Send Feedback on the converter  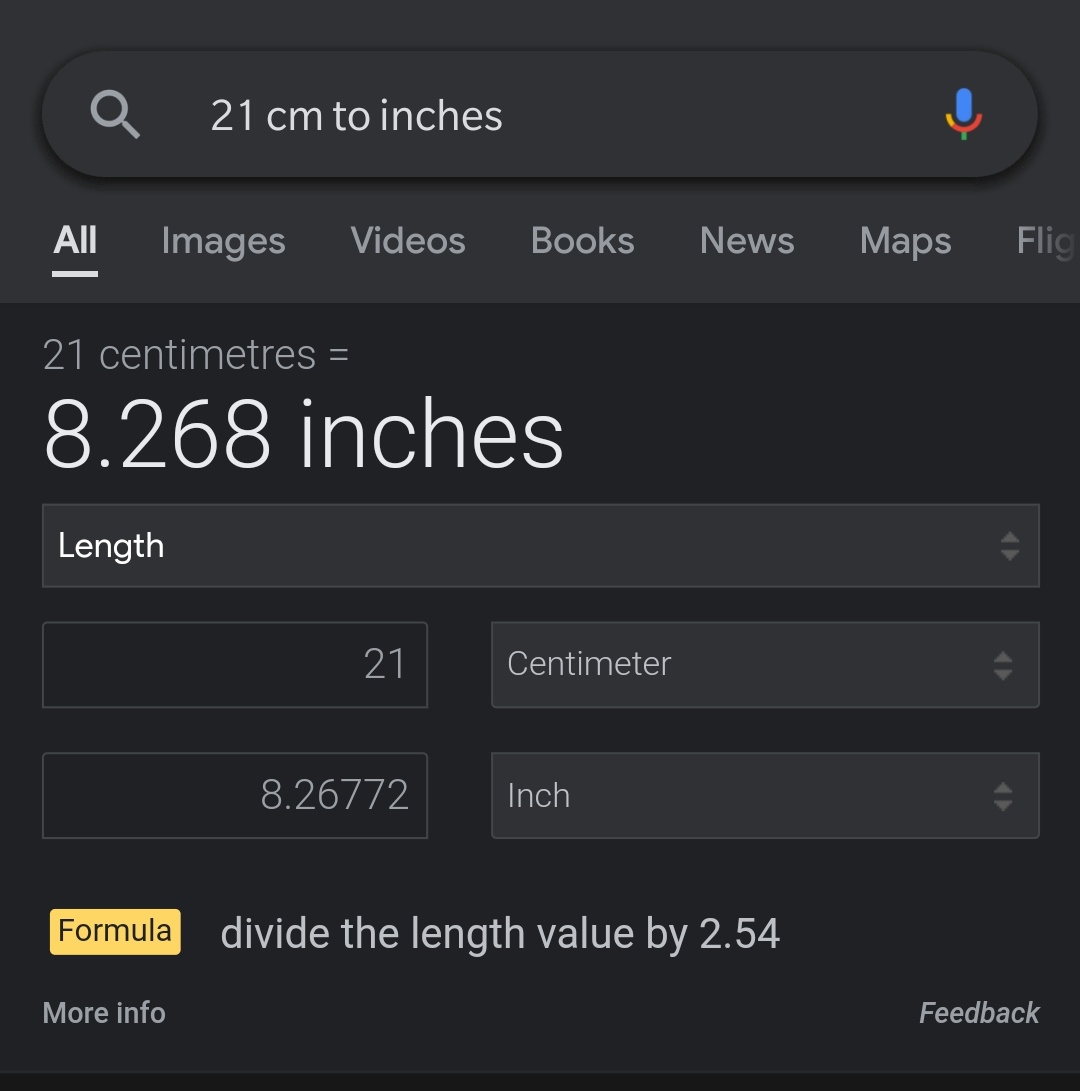[978, 1013]
